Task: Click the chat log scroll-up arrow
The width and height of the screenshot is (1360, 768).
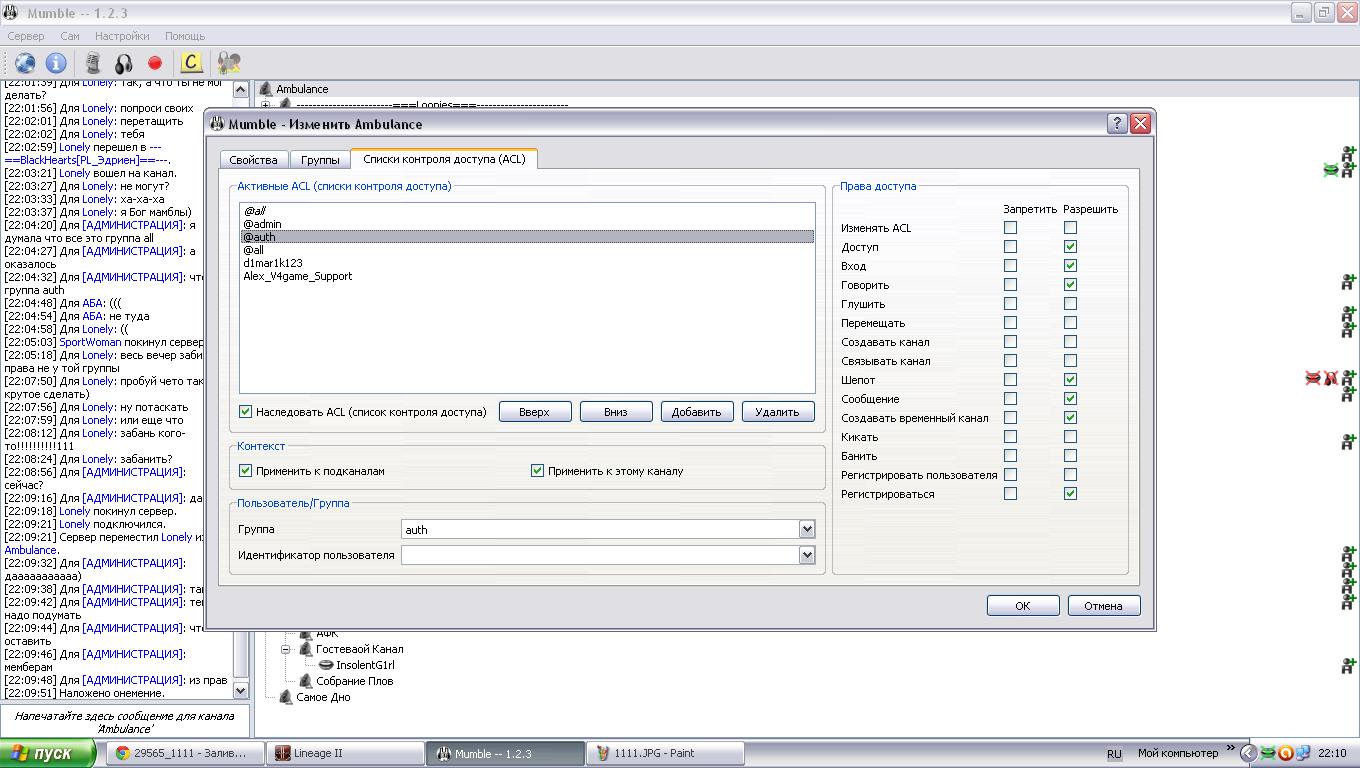Action: click(x=240, y=90)
